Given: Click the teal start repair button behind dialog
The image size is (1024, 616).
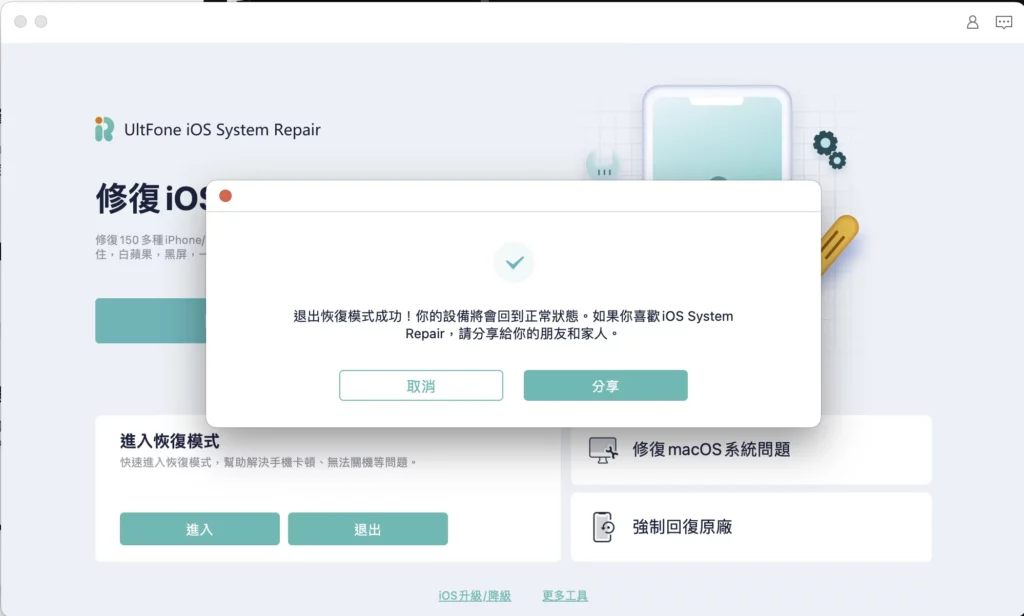Looking at the screenshot, I should pos(151,321).
